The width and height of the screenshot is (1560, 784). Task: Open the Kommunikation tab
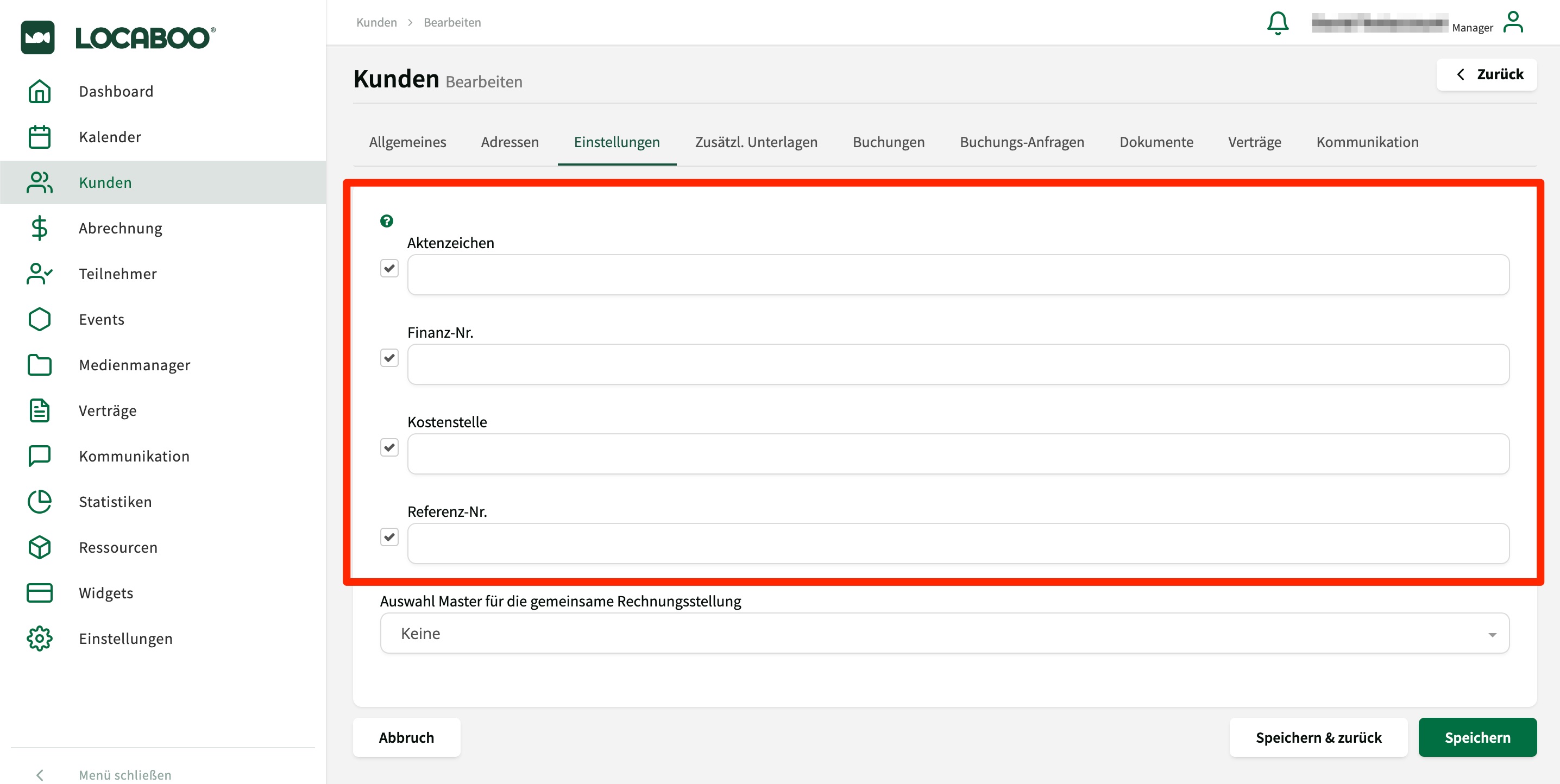coord(1367,142)
